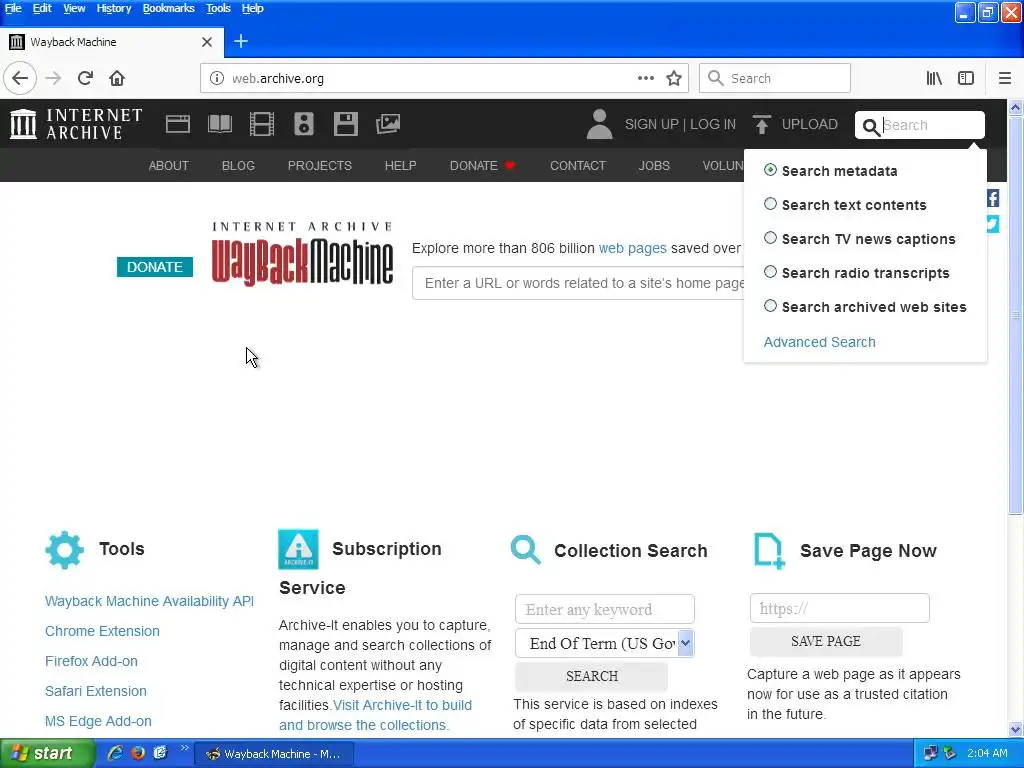Focus the Wayback URL input field
1024x768 pixels.
click(579, 283)
